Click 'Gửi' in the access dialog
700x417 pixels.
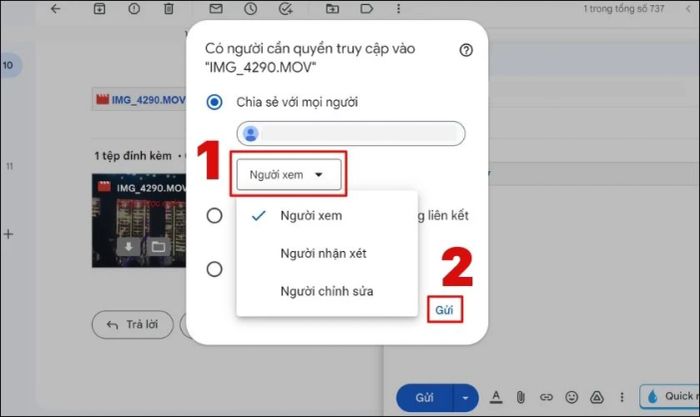point(445,310)
